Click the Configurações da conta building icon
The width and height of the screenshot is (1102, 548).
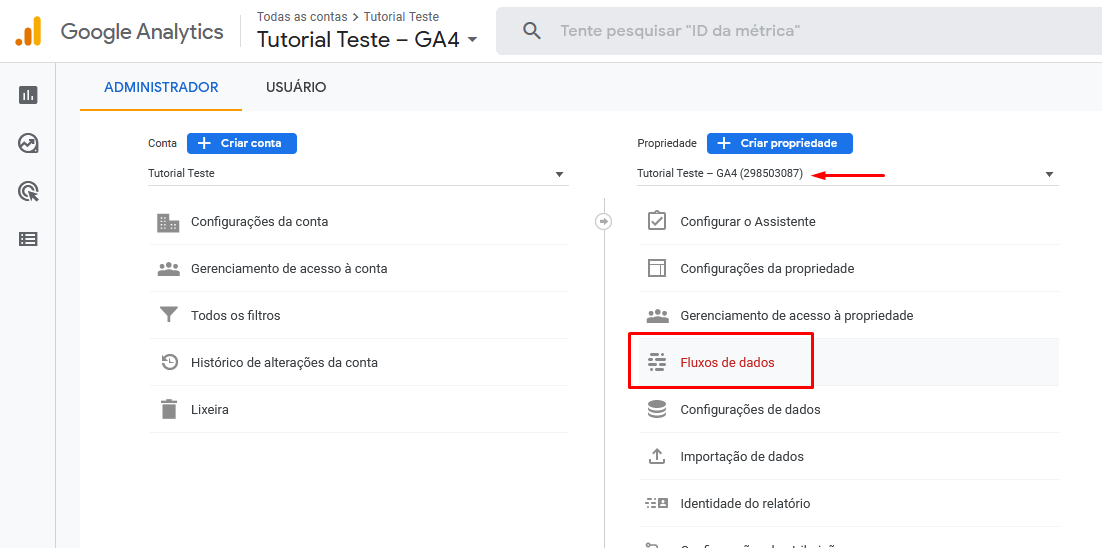168,222
